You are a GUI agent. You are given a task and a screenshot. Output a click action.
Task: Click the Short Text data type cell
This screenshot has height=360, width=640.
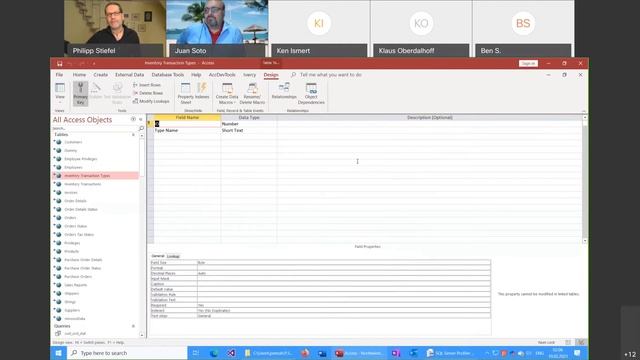tap(249, 130)
